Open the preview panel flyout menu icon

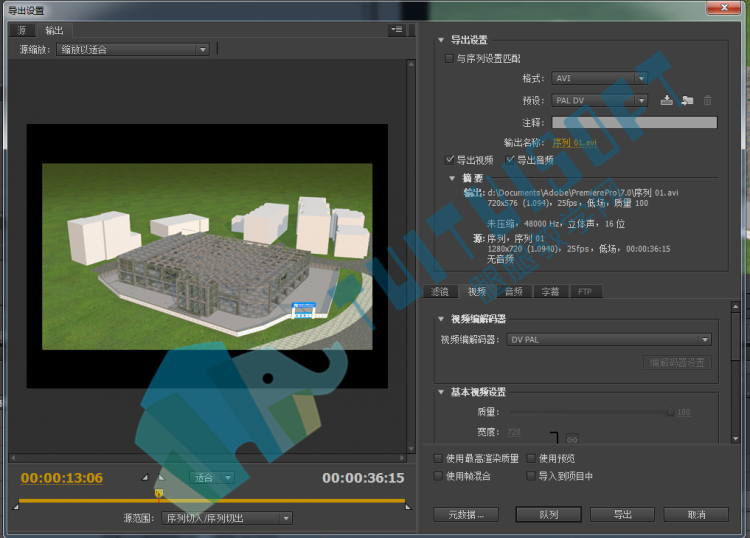397,30
